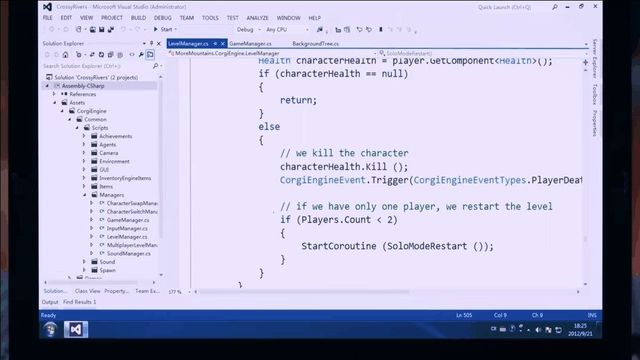Toggle auto-hide pin on Solution Explorer panel
The height and width of the screenshot is (360, 640).
(x=151, y=43)
